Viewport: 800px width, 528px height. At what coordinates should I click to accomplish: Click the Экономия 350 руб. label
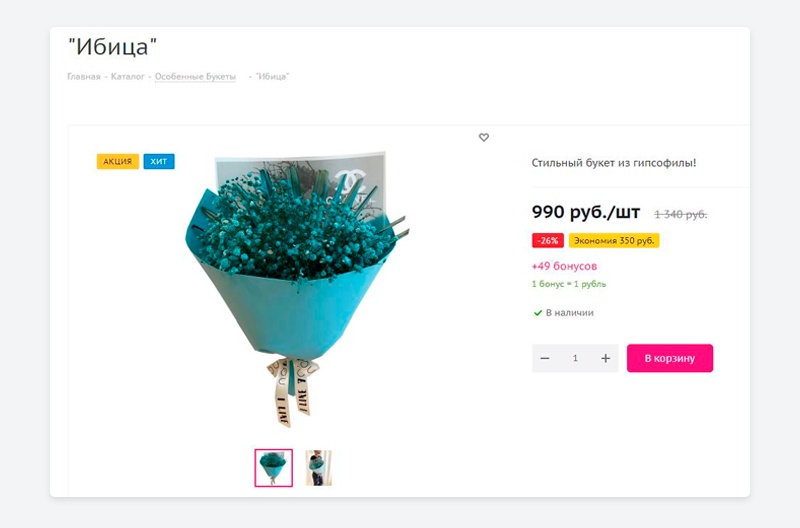click(614, 240)
